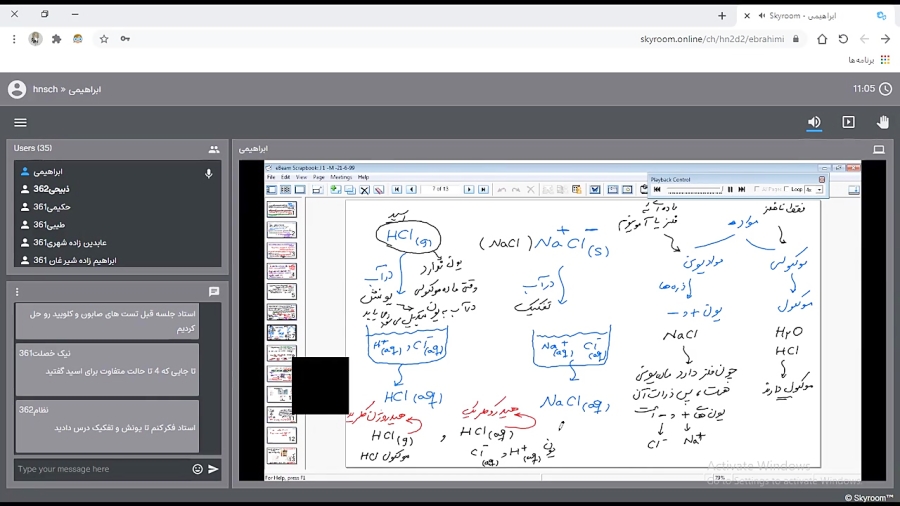Click the clock icon next to 11:05
The image size is (900, 506).
[x=886, y=89]
